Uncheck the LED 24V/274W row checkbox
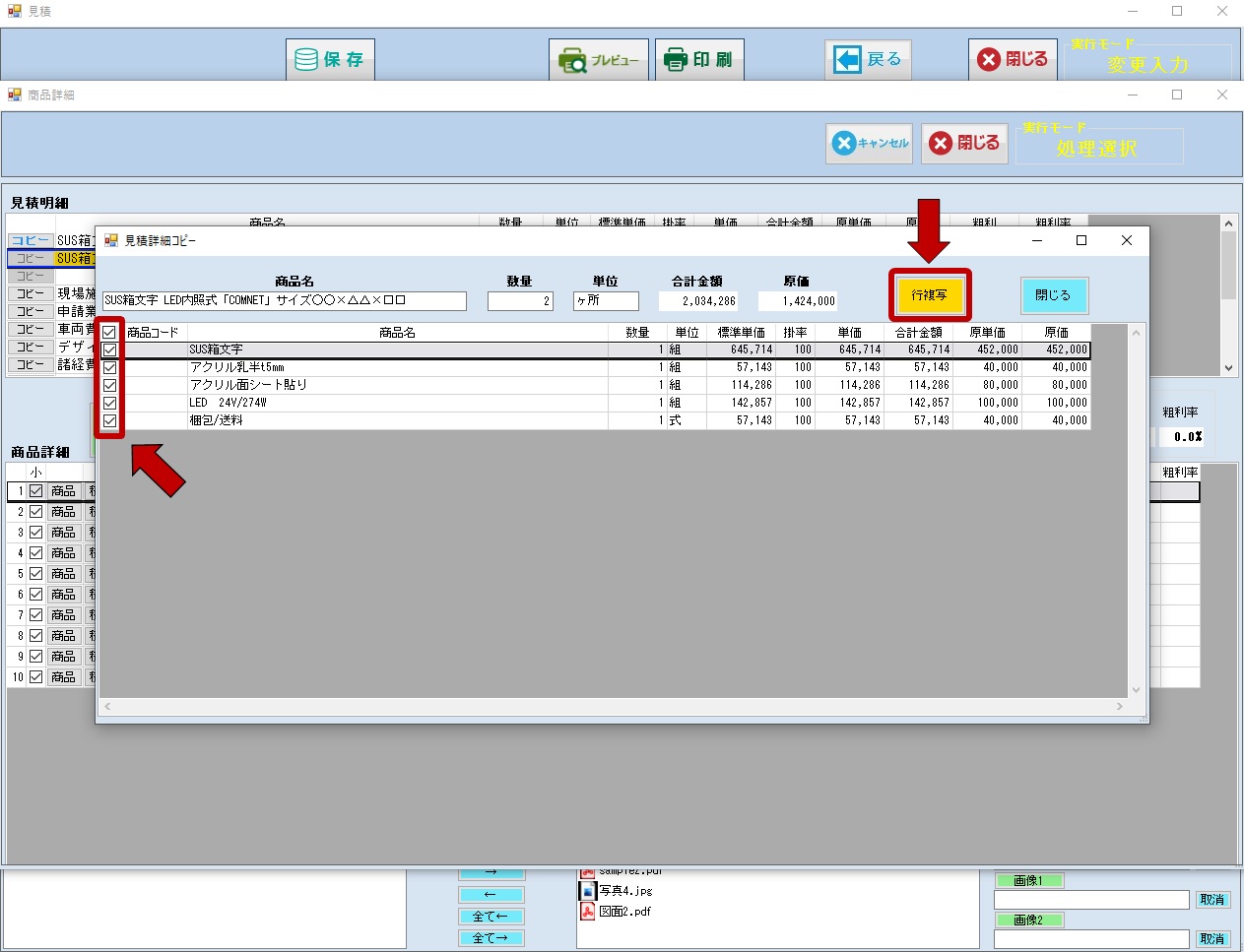The width and height of the screenshot is (1244, 952). (109, 403)
